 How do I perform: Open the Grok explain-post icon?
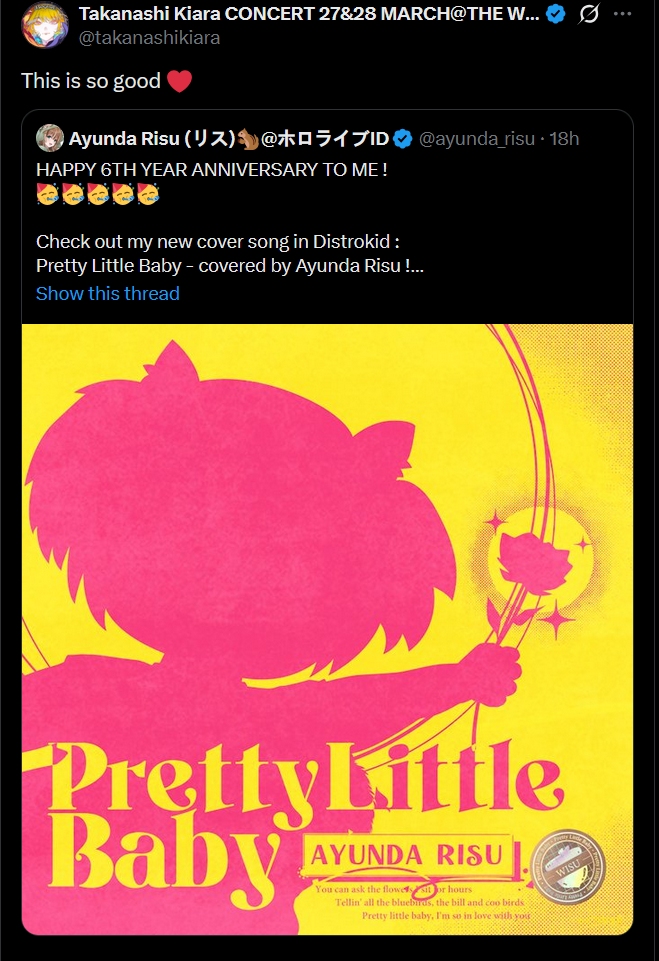[589, 13]
